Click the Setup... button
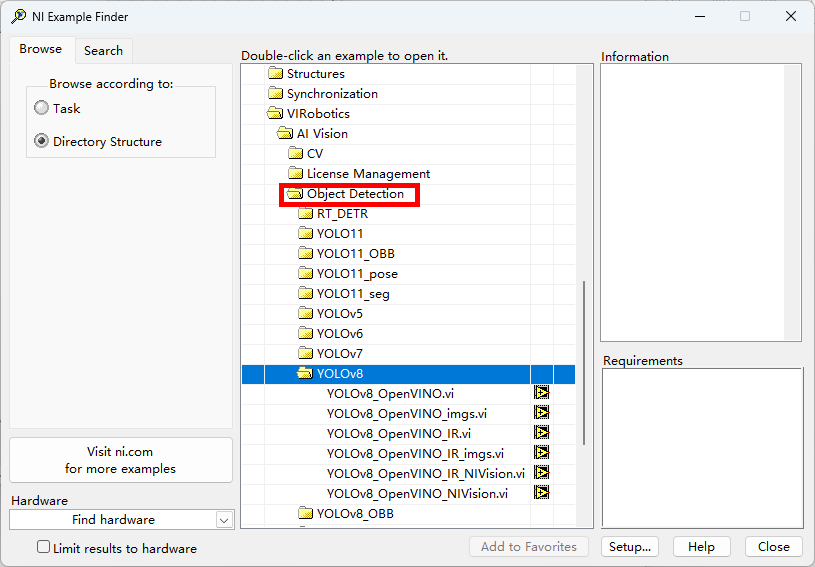The image size is (815, 567). [x=631, y=547]
